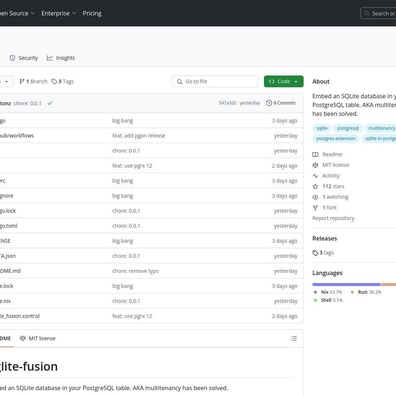Open the 3 tags link under Releases

[x=327, y=253]
